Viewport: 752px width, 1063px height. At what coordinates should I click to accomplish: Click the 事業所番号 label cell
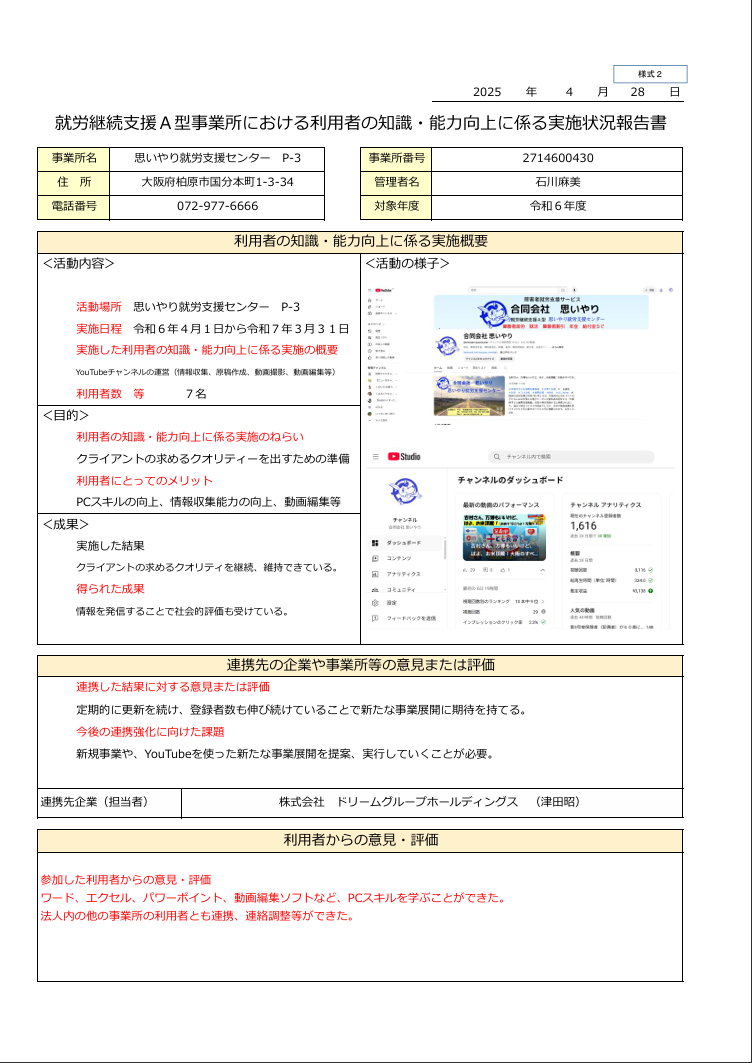[396, 159]
